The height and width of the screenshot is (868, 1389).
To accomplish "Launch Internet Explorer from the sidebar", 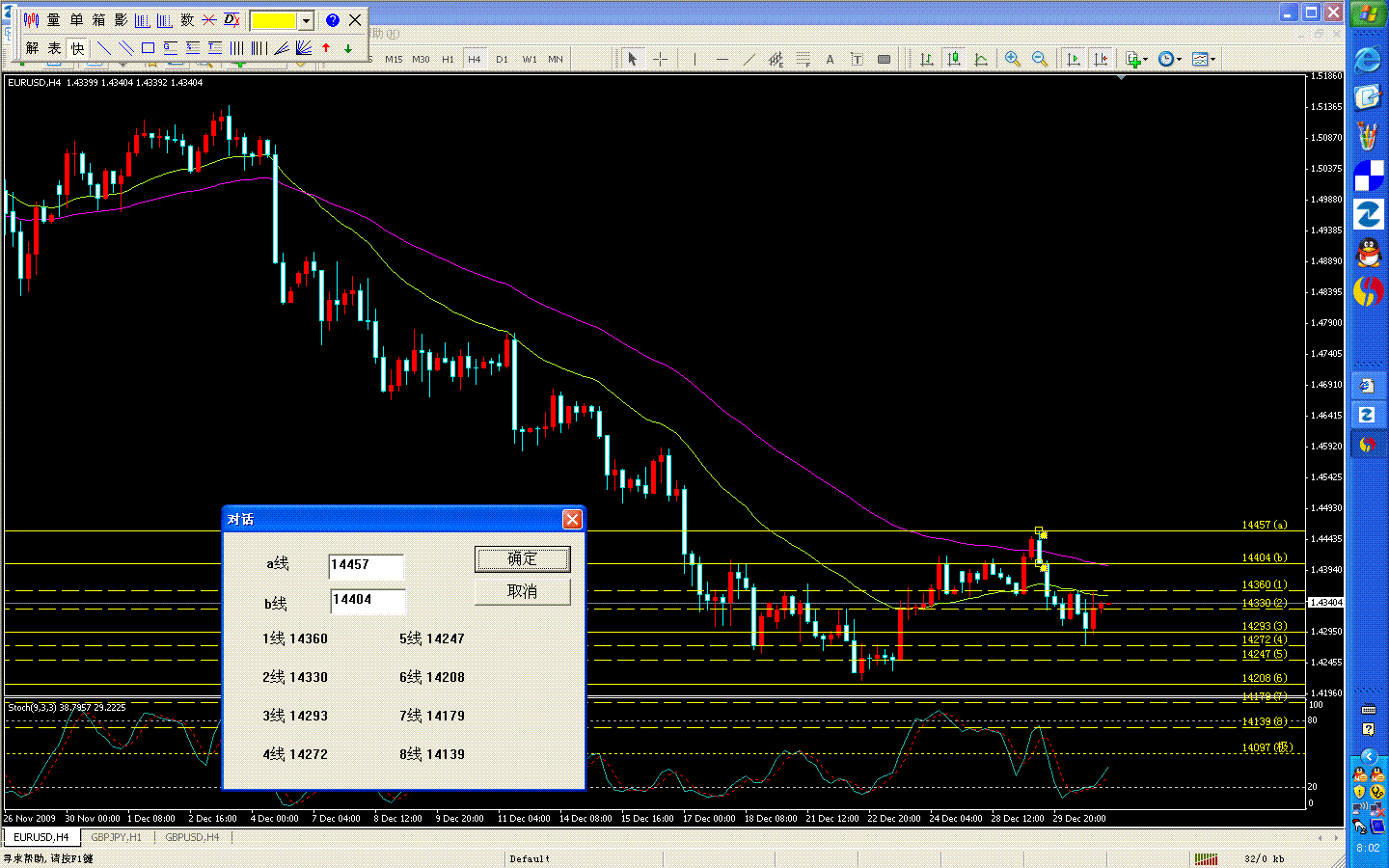I will 1368,60.
